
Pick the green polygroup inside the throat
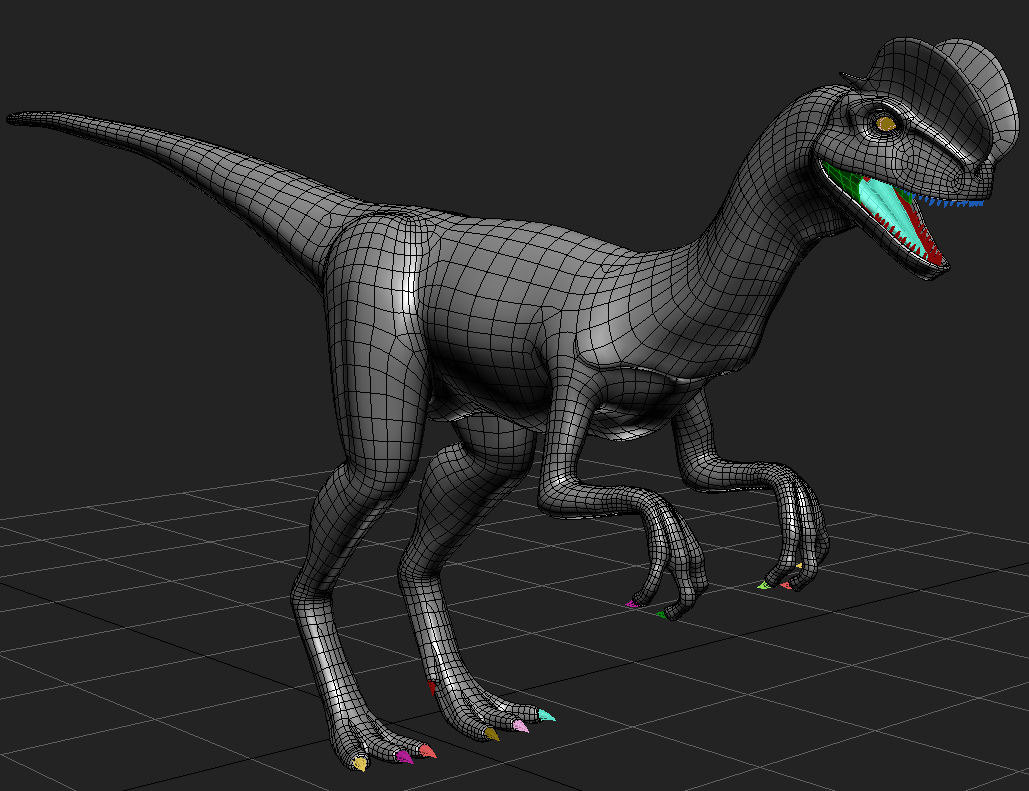coord(843,180)
